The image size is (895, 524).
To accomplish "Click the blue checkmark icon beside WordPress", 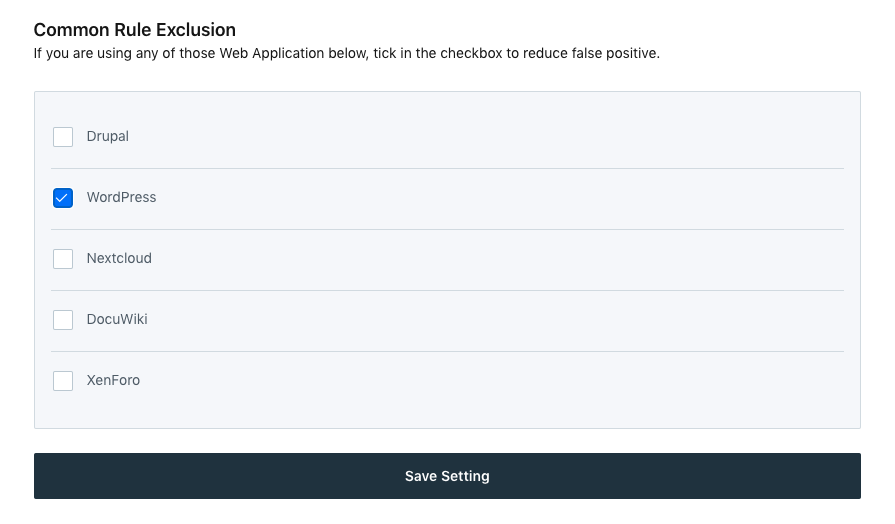I will (x=63, y=198).
